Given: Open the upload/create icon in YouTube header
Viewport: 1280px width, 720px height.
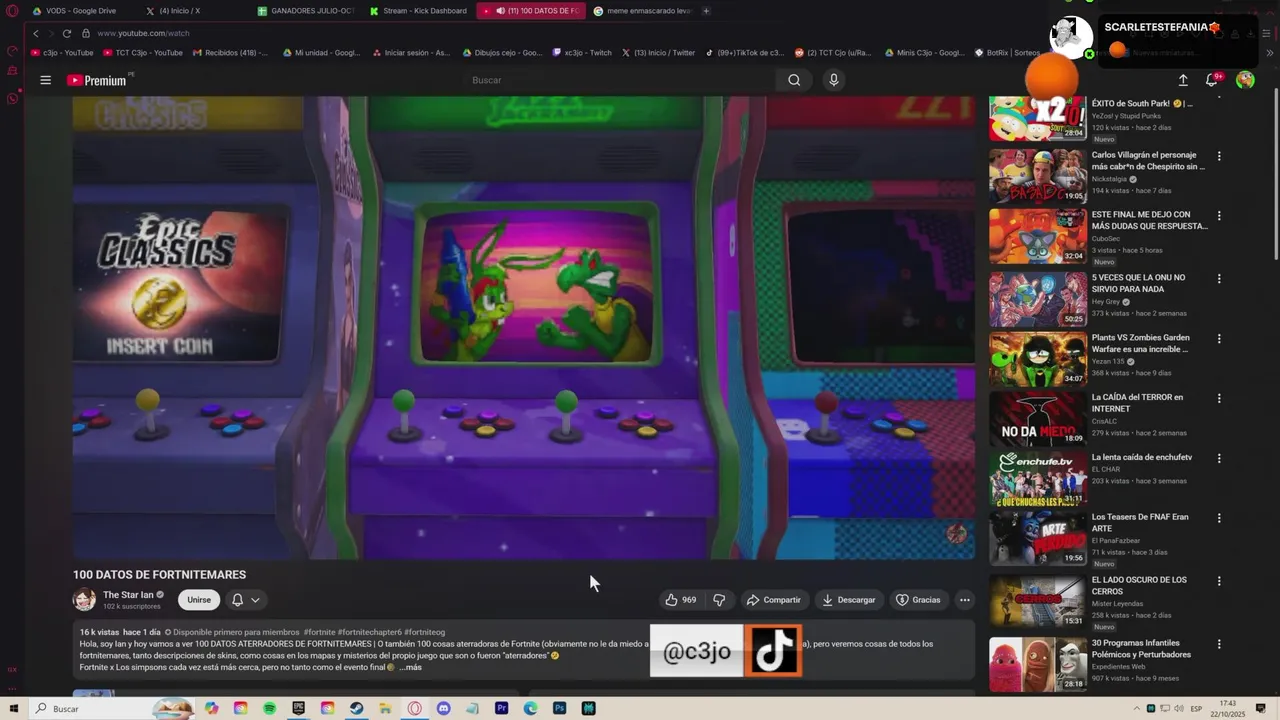Looking at the screenshot, I should [1183, 80].
